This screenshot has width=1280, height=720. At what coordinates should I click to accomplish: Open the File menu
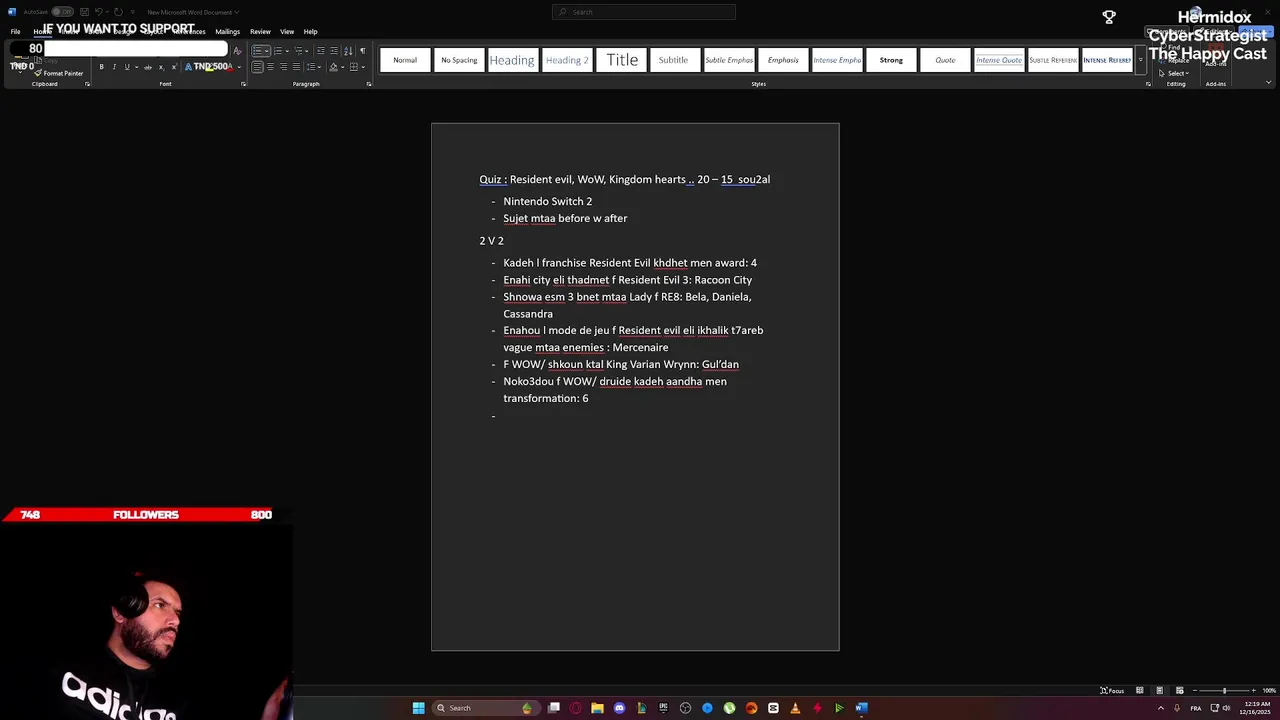(x=15, y=31)
